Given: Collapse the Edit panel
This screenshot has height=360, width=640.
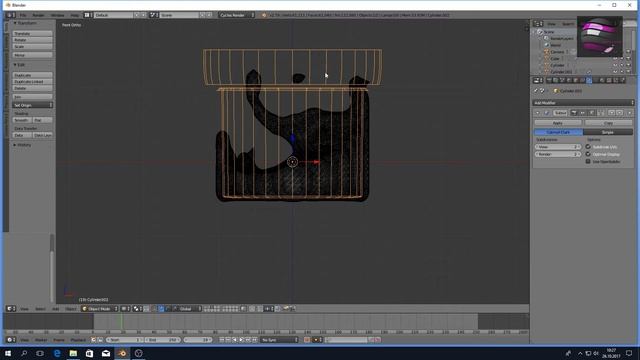Looking at the screenshot, I should pos(15,64).
